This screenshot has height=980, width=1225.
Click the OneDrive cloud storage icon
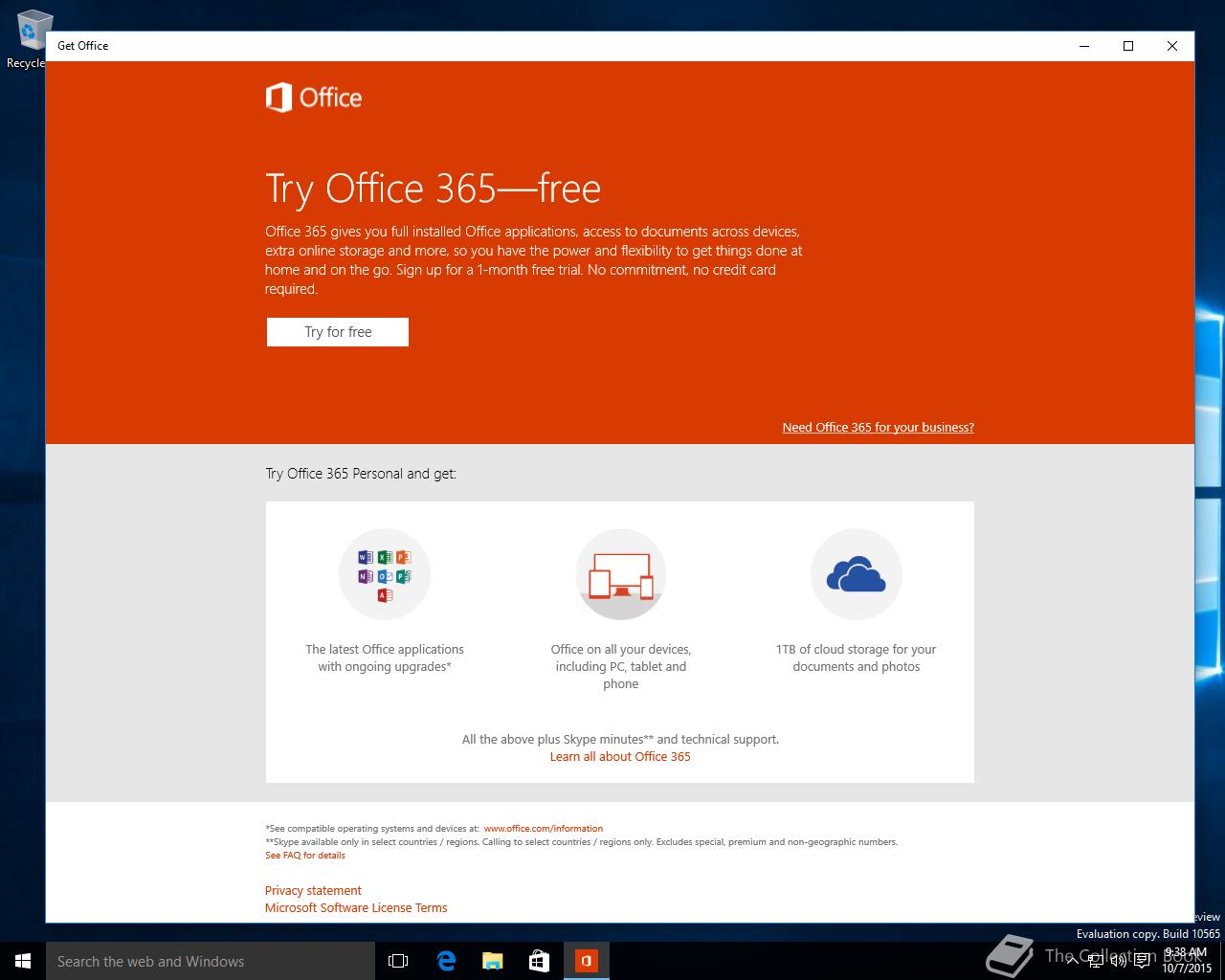point(857,574)
